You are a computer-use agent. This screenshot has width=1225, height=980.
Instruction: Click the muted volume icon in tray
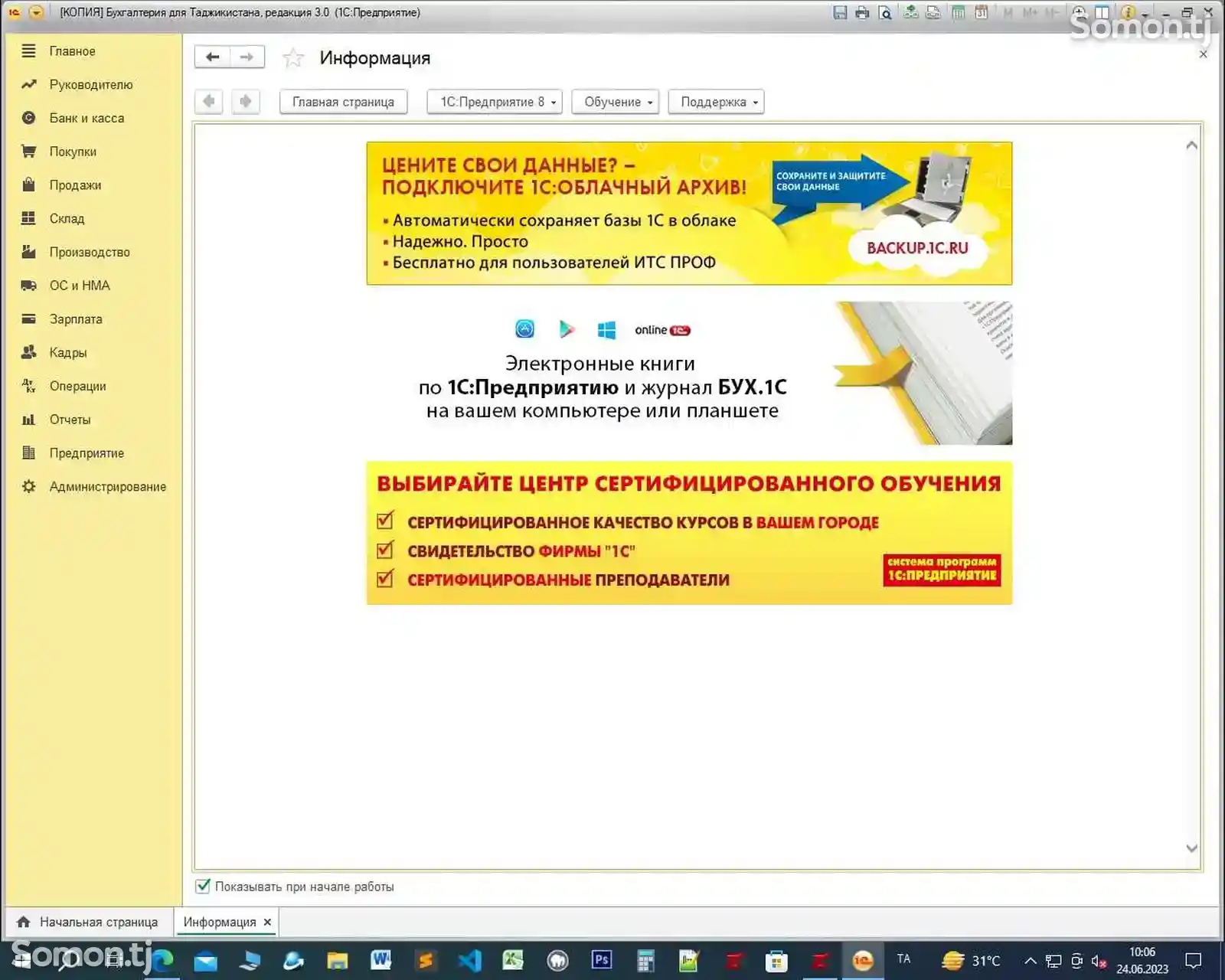point(1099,961)
